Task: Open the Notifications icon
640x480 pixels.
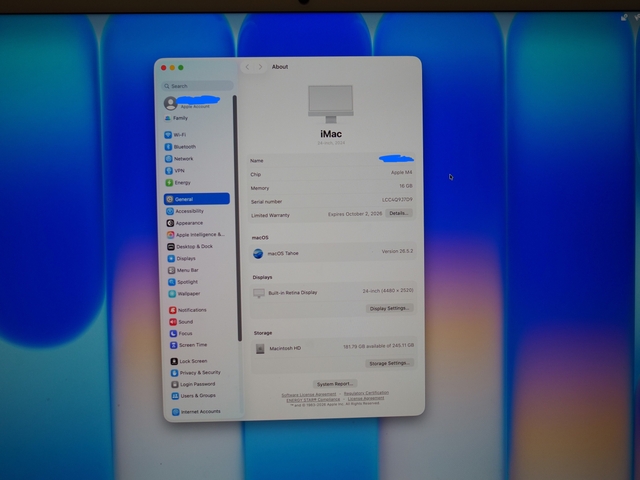Action: (x=173, y=310)
